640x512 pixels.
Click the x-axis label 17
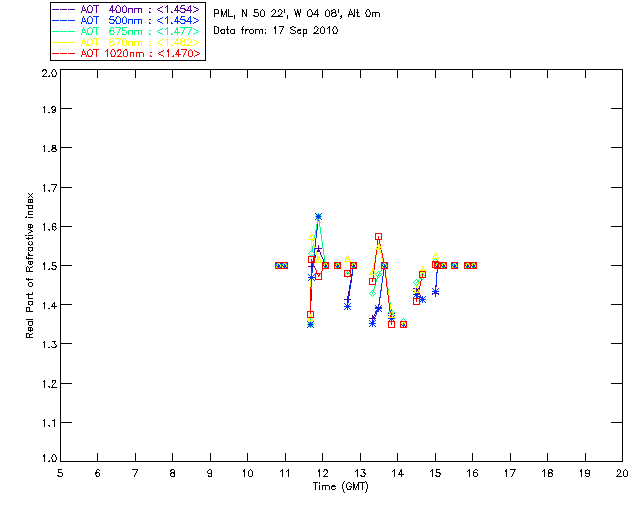pyautogui.click(x=510, y=473)
